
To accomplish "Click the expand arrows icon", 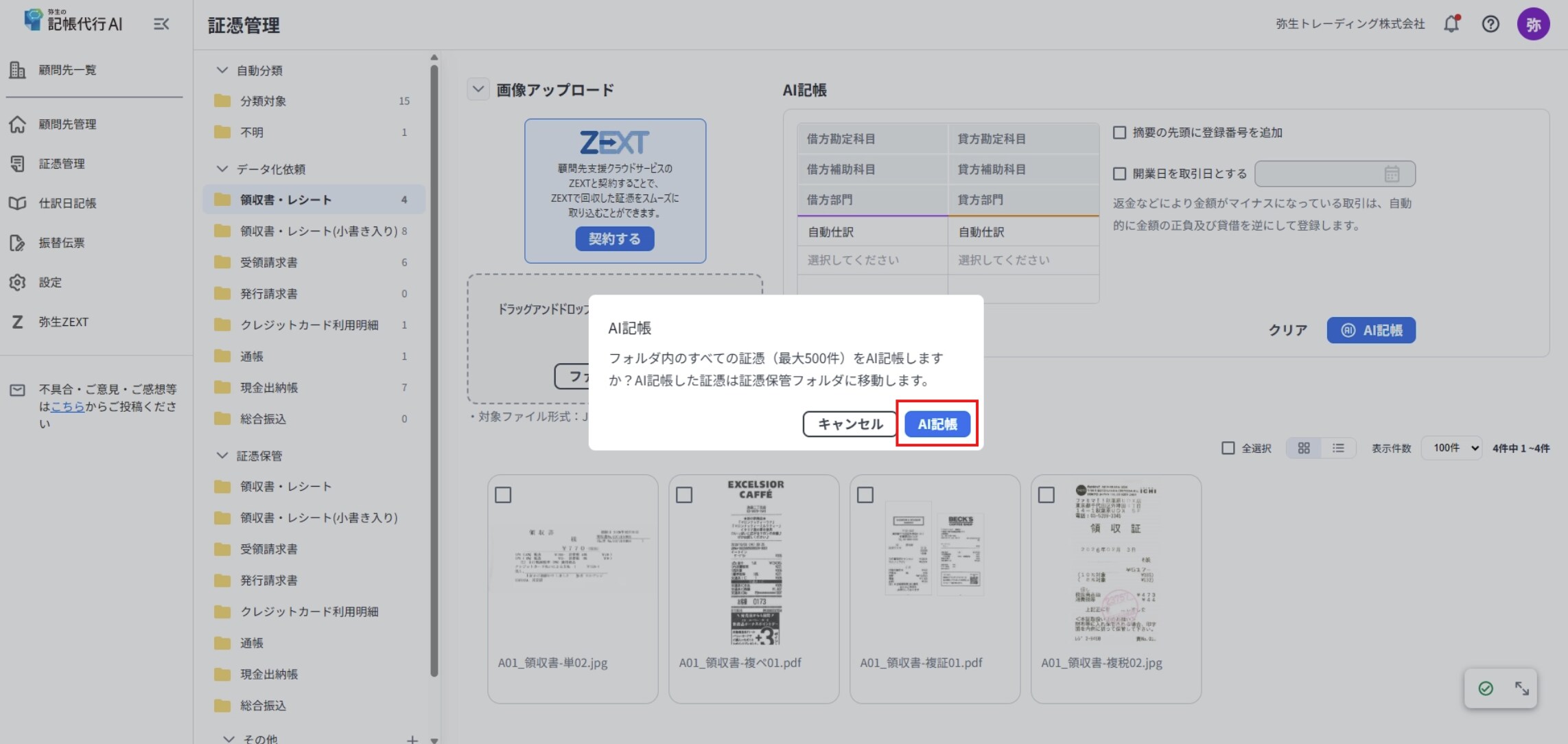I will (1521, 688).
